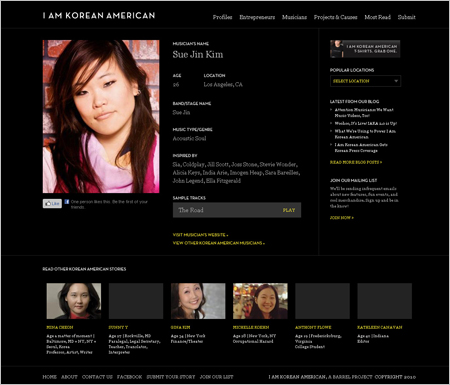
Task: Click the Facebook Like button
Action: pyautogui.click(x=52, y=203)
